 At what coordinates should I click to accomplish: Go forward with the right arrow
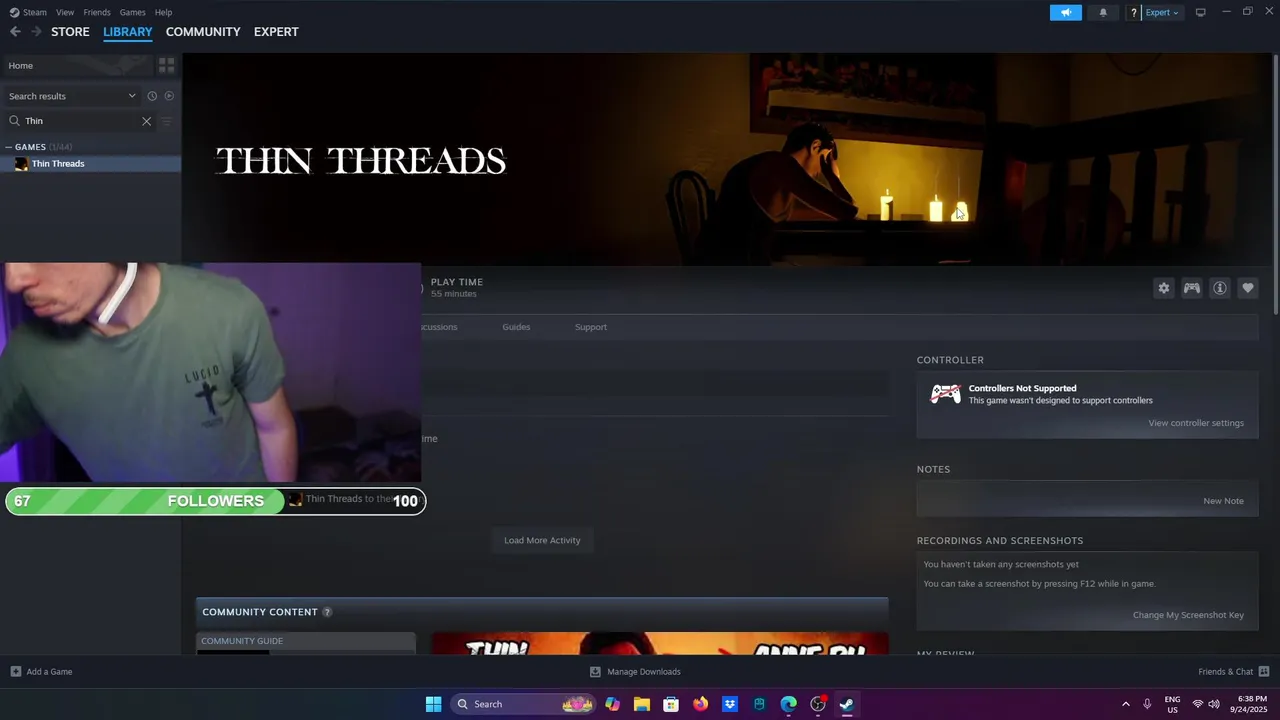[36, 32]
